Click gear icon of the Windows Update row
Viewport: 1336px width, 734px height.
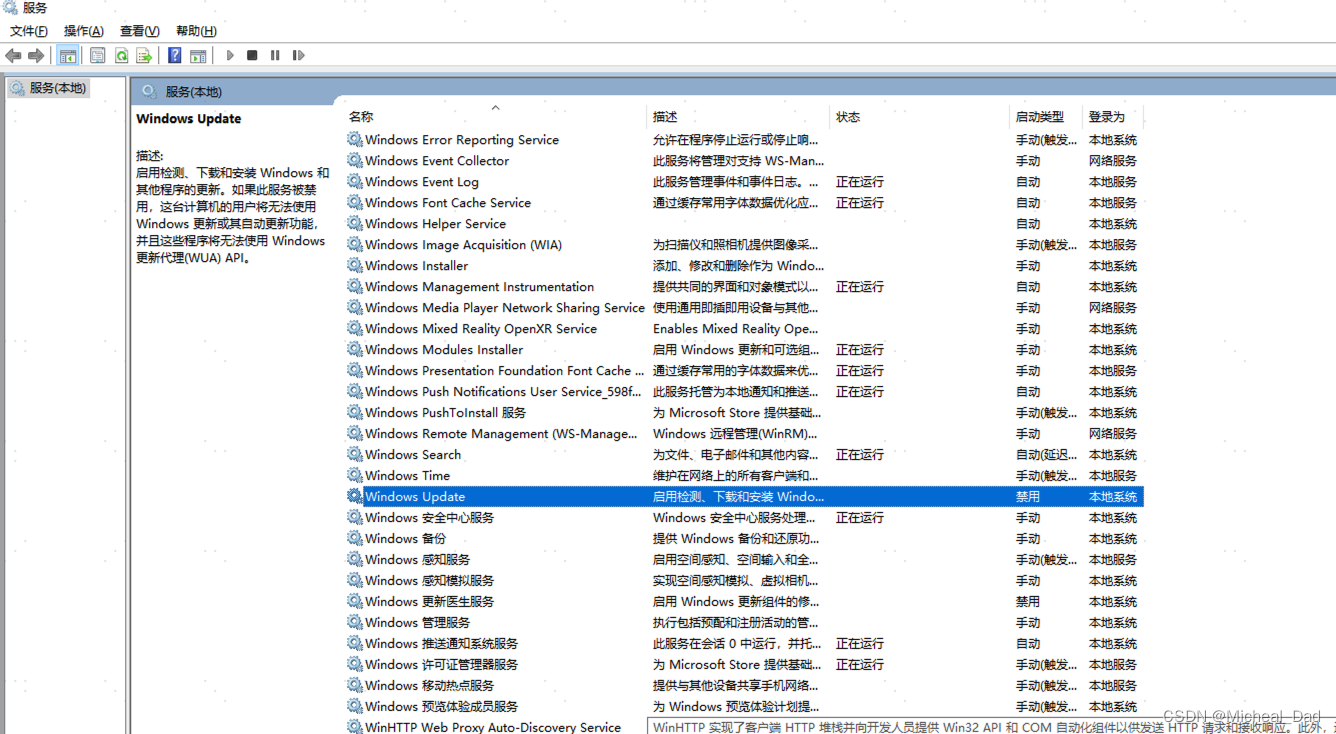tap(355, 497)
